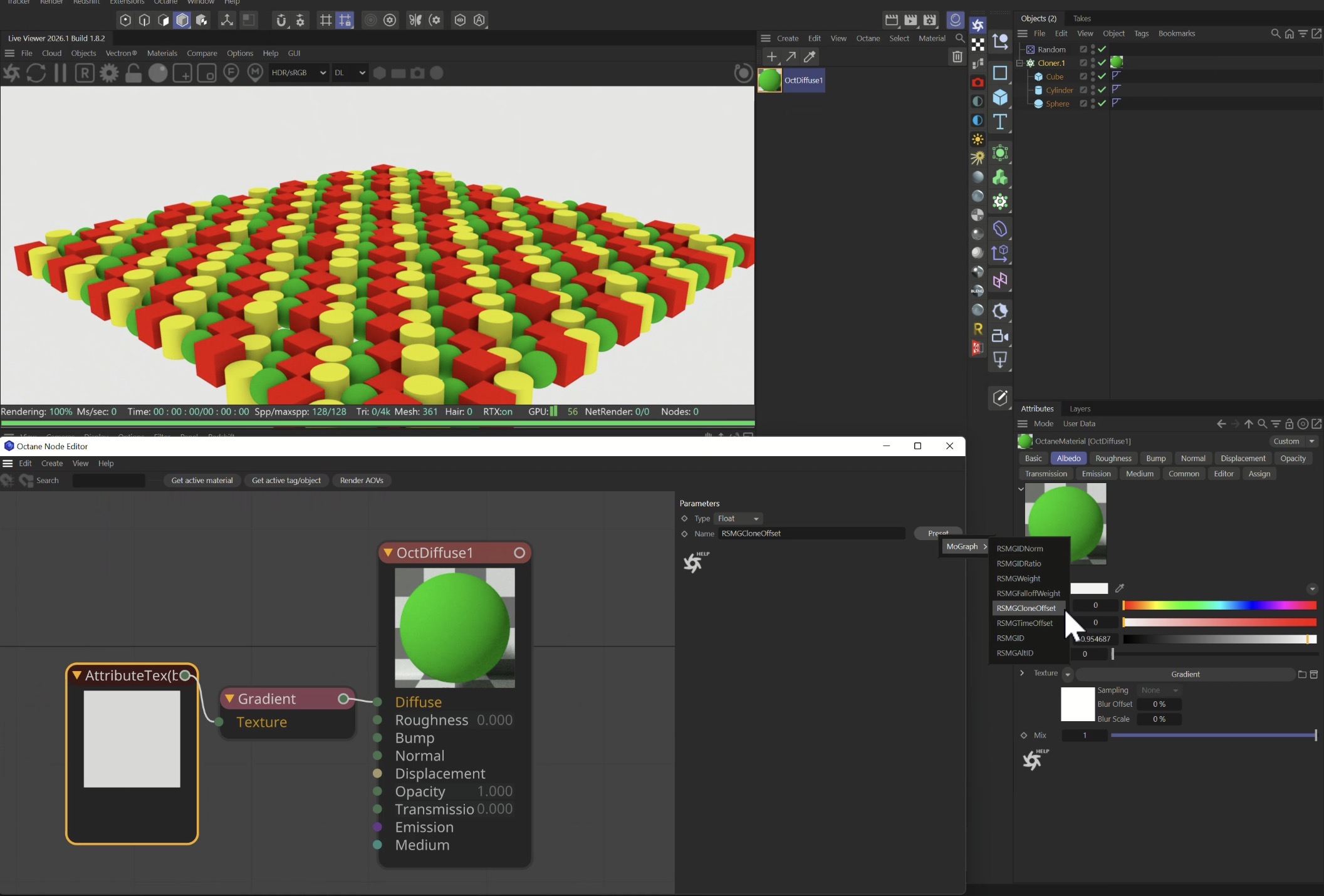
Task: Toggle the Sphere object's layer checkbox
Action: click(x=1083, y=104)
